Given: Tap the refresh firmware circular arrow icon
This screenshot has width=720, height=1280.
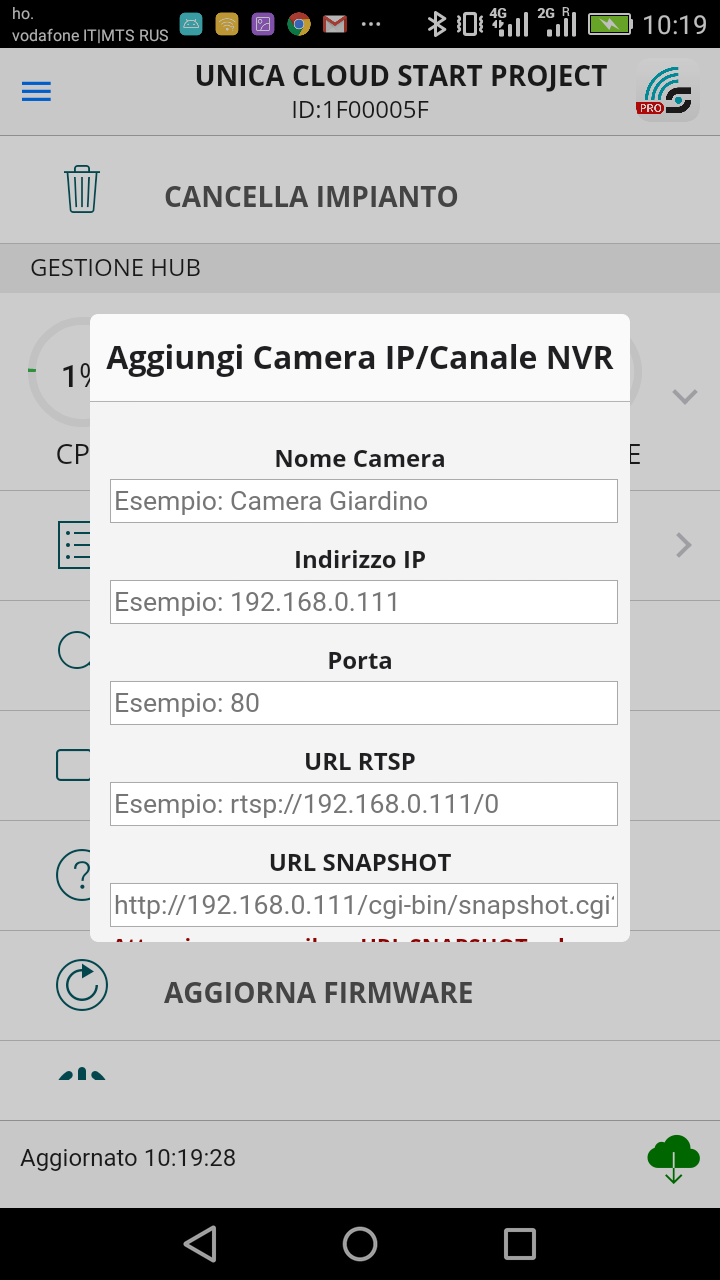Looking at the screenshot, I should pos(82,986).
